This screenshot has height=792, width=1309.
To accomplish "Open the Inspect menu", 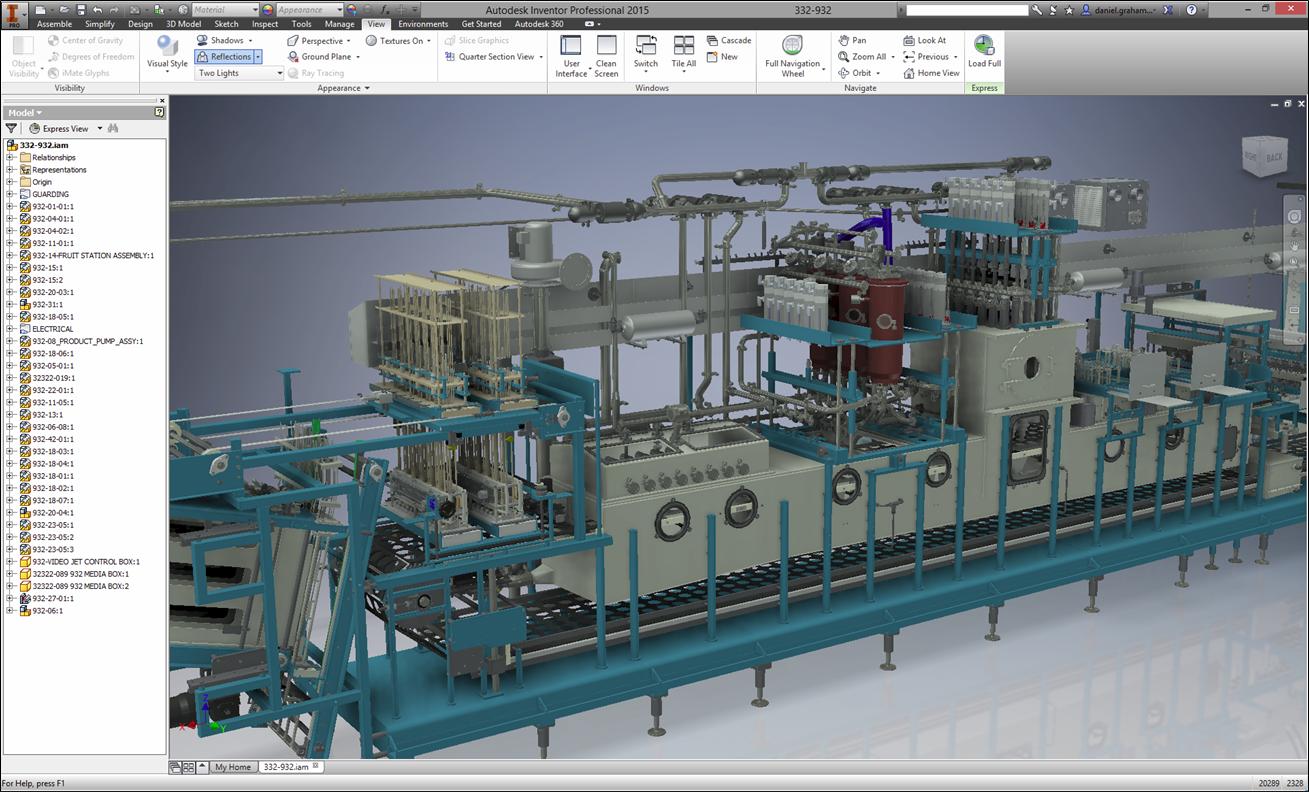I will tap(264, 24).
